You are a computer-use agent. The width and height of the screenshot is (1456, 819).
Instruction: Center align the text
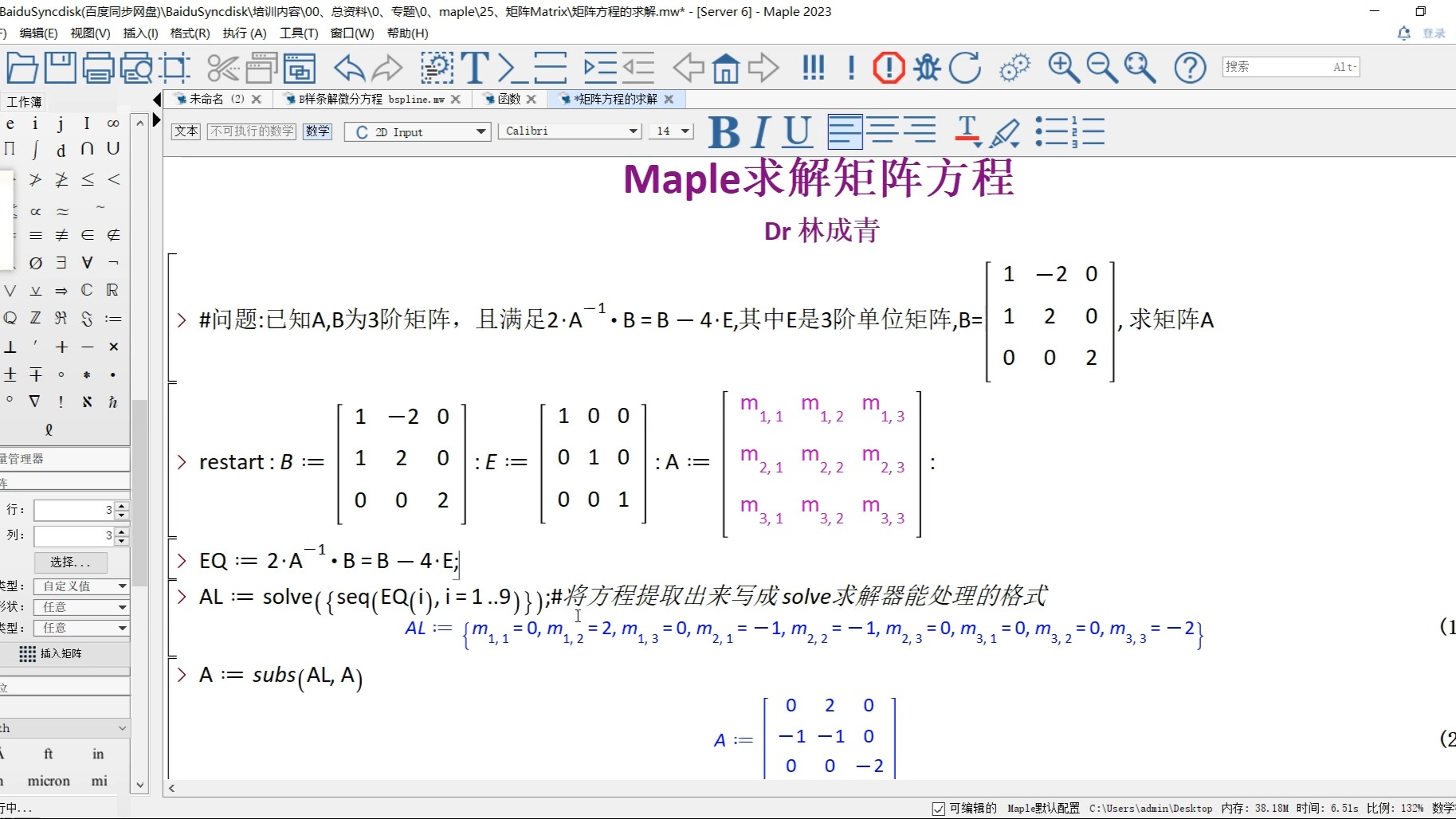(882, 131)
